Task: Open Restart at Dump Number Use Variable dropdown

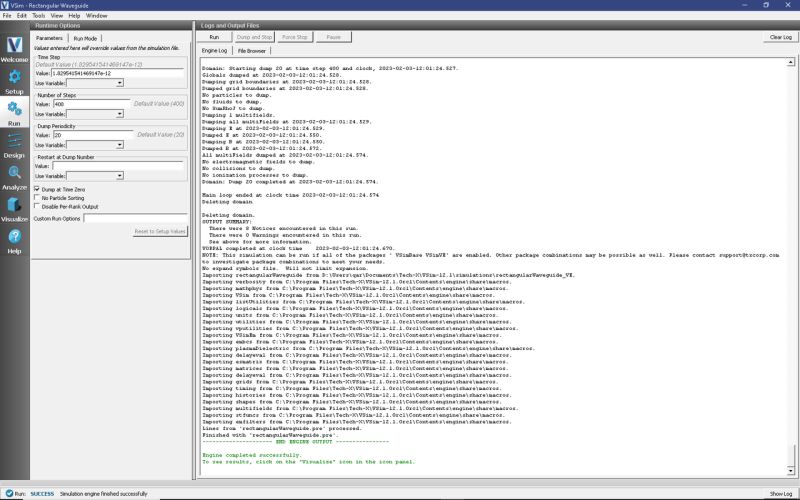Action: pos(95,176)
